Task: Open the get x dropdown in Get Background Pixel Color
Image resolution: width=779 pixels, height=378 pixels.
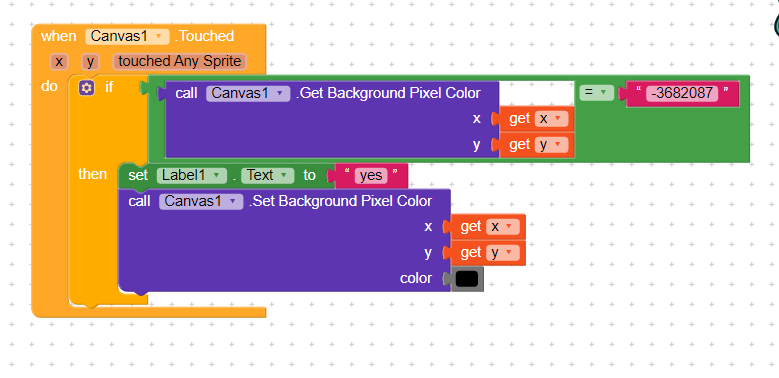Action: (551, 119)
